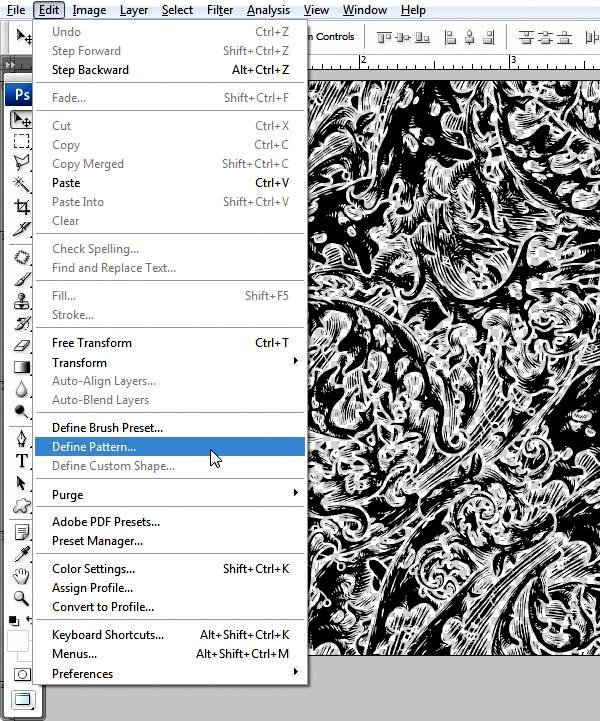Select the Burn tool
The width and height of the screenshot is (600, 721).
[21, 411]
